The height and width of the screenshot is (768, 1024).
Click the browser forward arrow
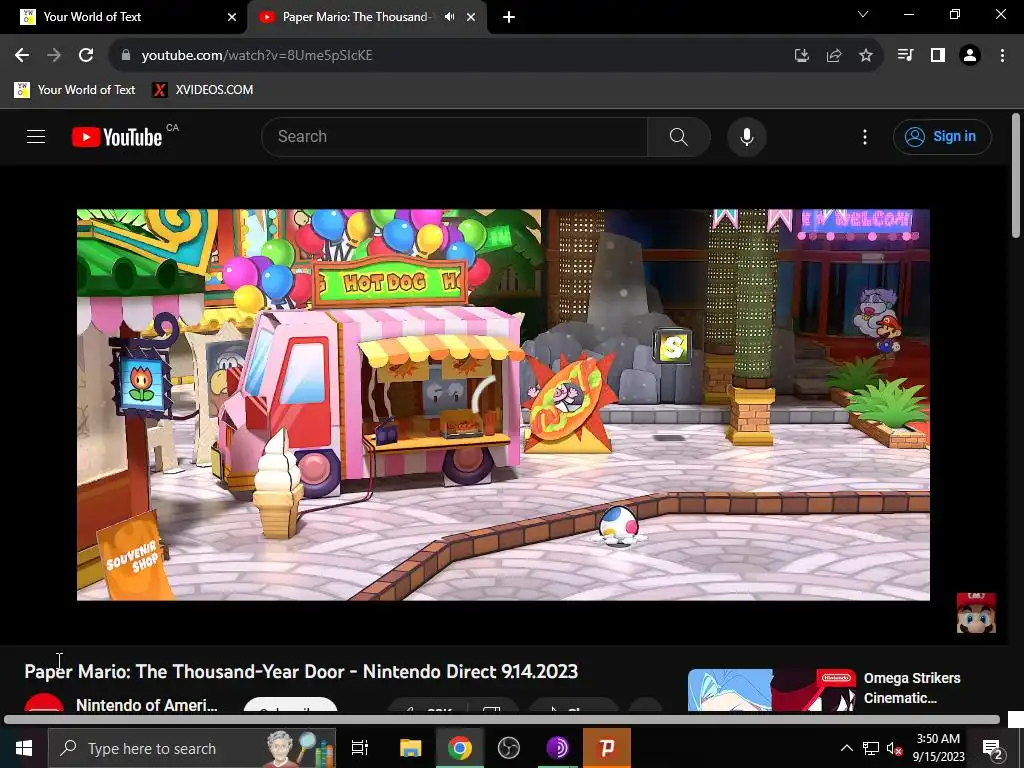click(x=54, y=55)
